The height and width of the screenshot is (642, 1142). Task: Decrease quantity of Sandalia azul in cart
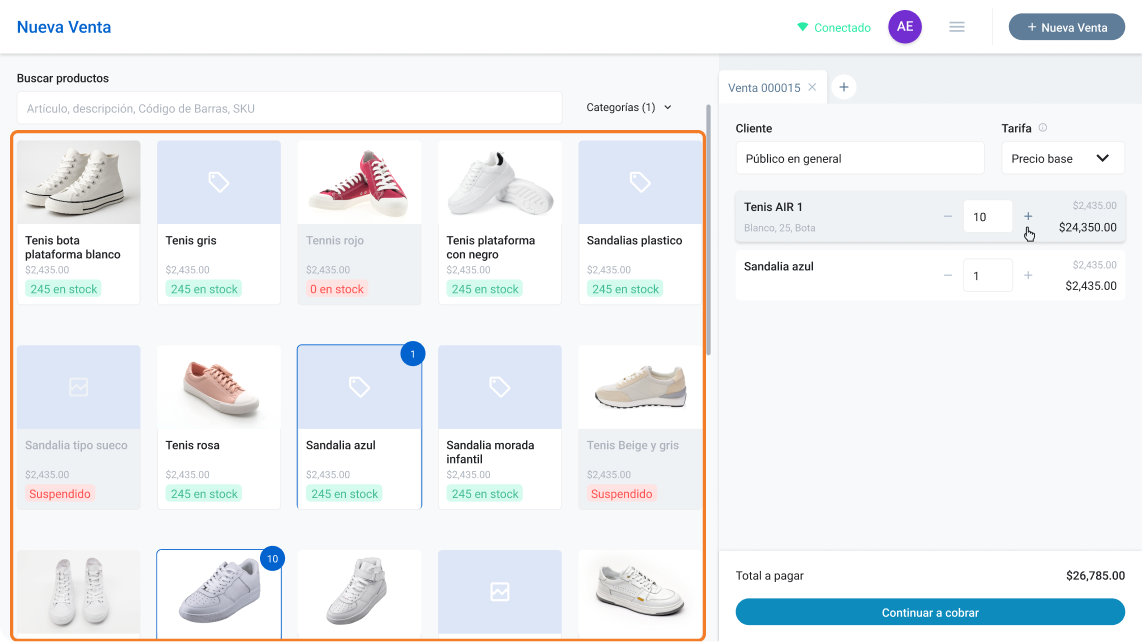948,275
